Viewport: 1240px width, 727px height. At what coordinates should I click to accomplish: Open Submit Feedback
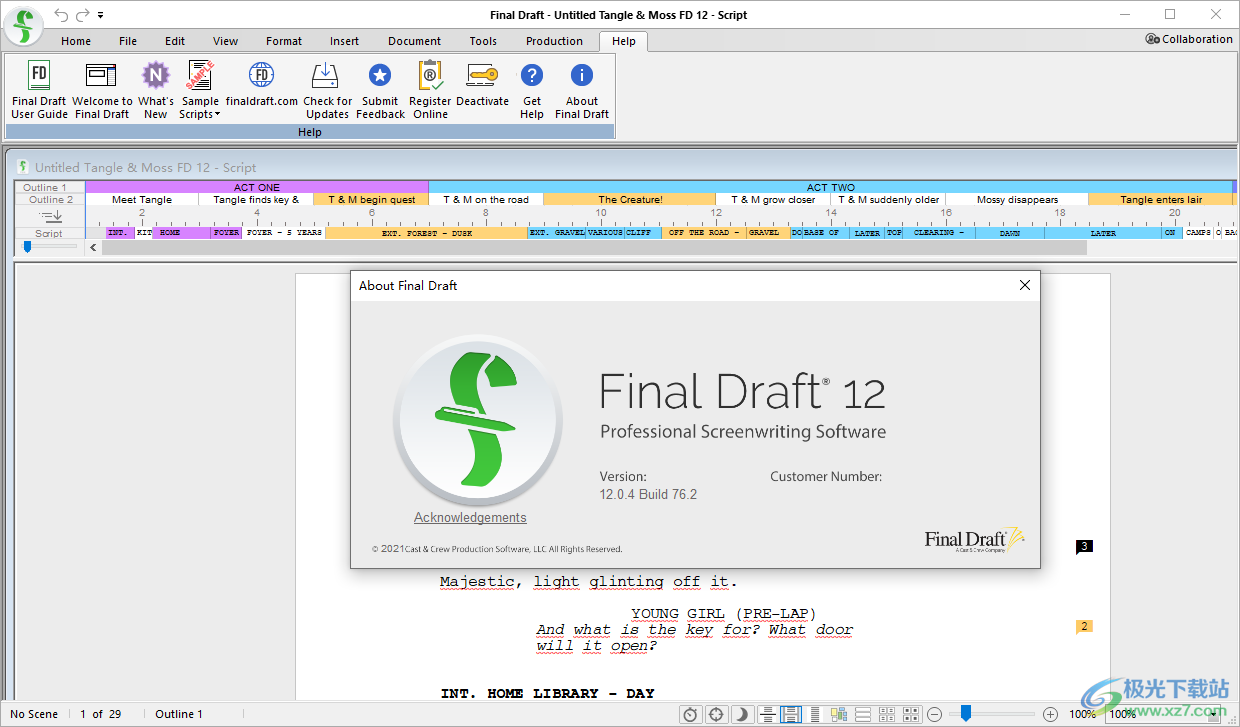(380, 90)
